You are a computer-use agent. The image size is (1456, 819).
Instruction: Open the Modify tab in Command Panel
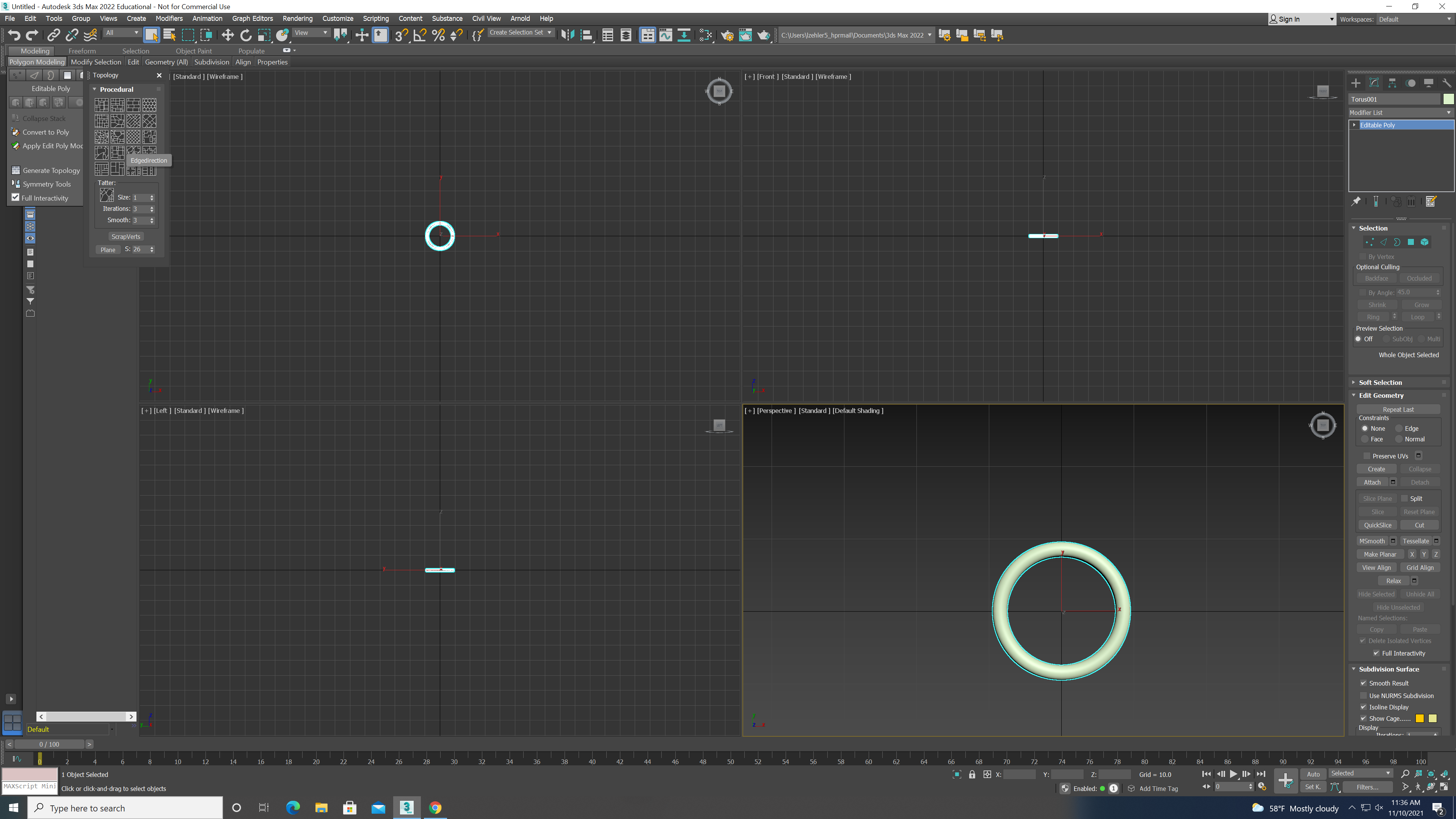point(1374,83)
